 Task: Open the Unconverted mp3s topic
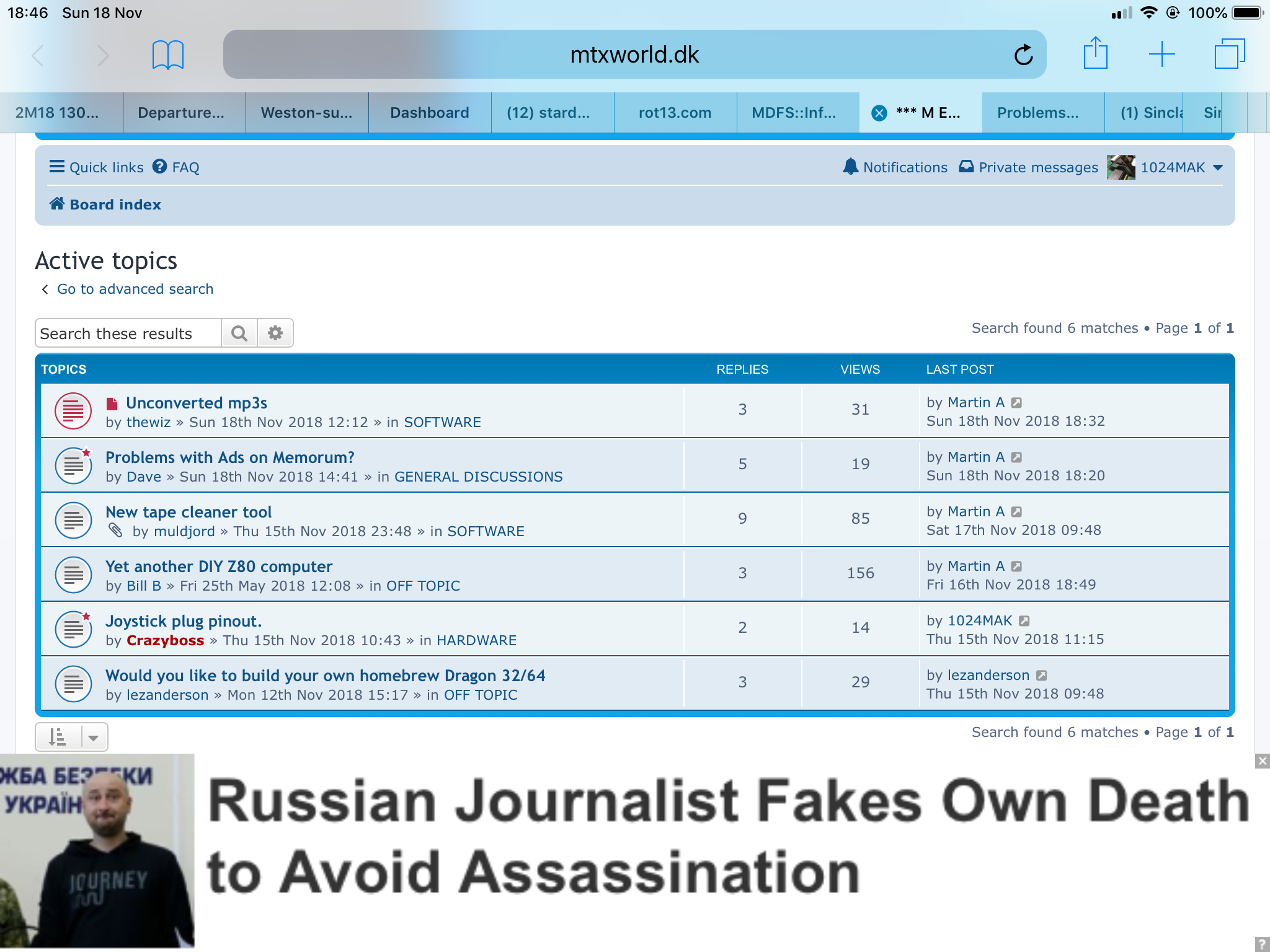click(197, 403)
